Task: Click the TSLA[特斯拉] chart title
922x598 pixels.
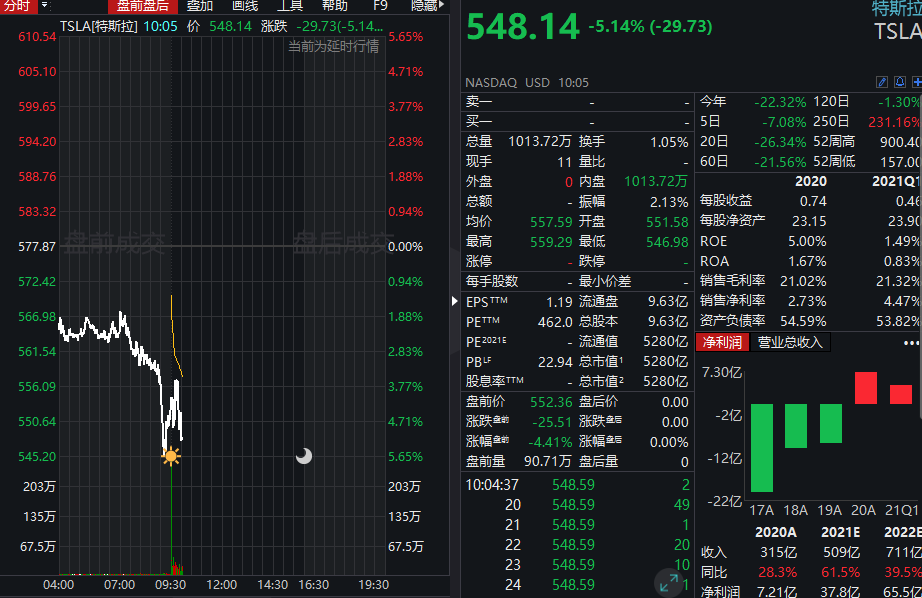Action: tap(99, 26)
